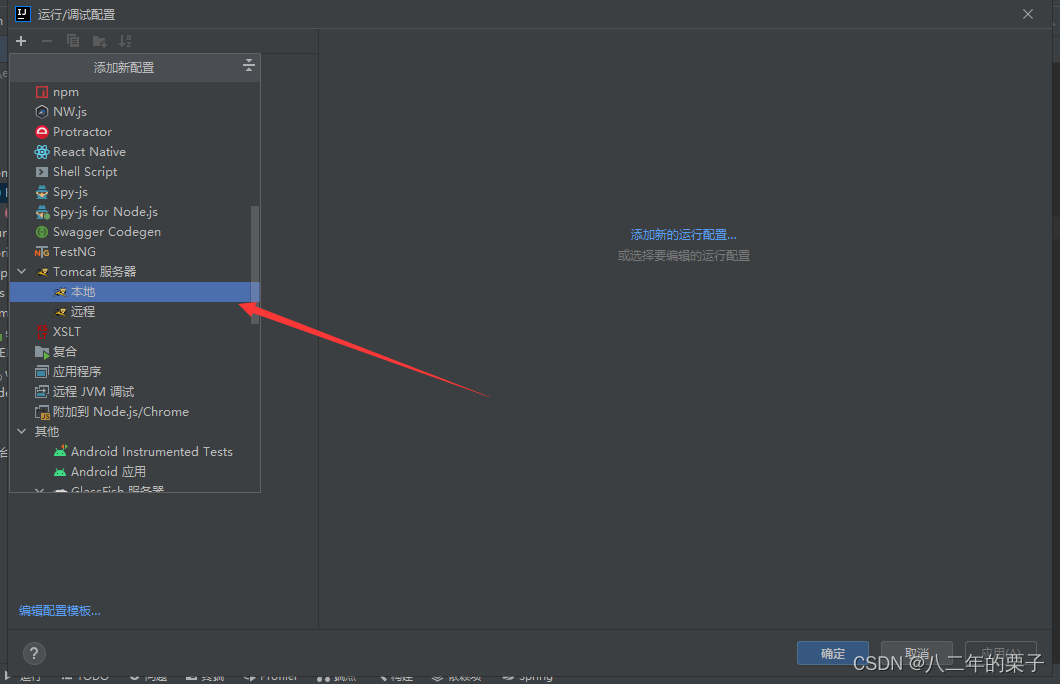The height and width of the screenshot is (684, 1060).
Task: Click the Android Instrumented Tests robot icon
Action: pyautogui.click(x=60, y=451)
